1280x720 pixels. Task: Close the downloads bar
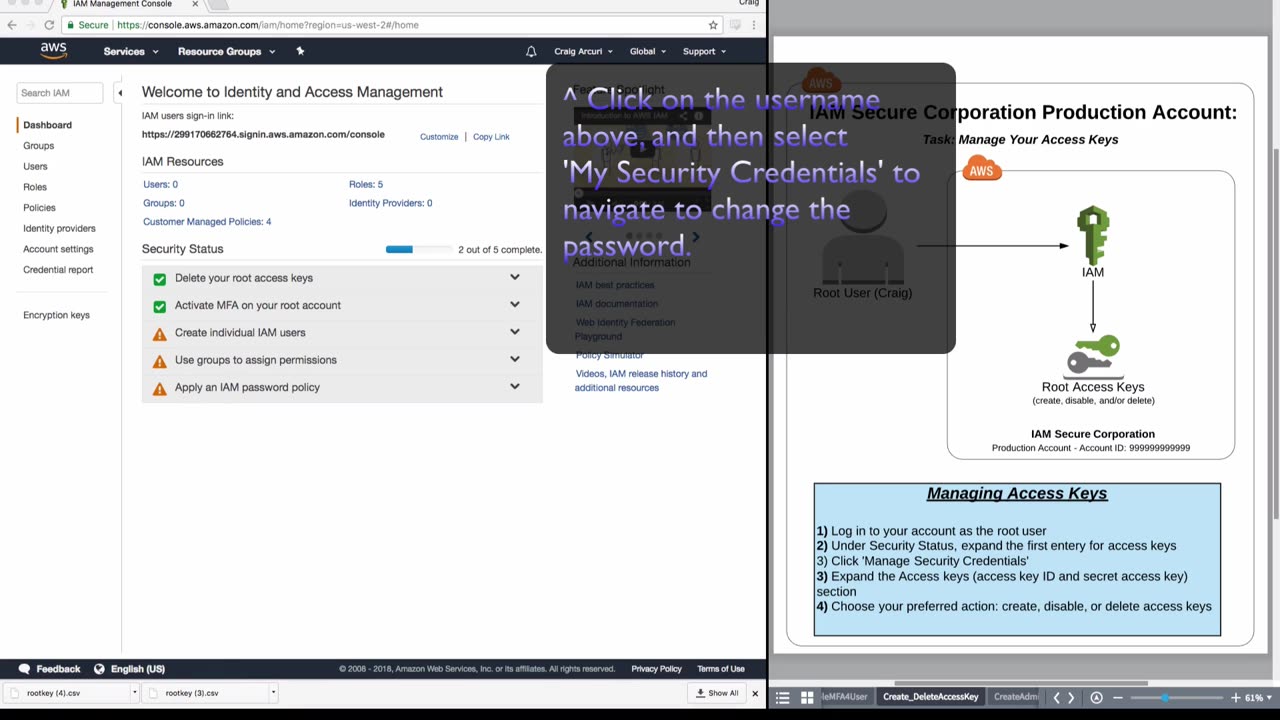(x=755, y=693)
